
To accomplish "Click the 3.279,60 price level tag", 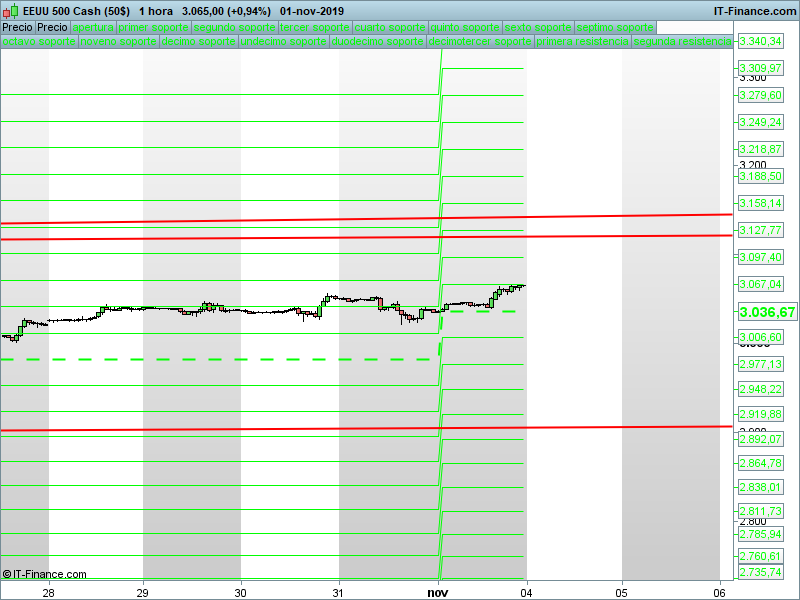I will click(x=761, y=95).
